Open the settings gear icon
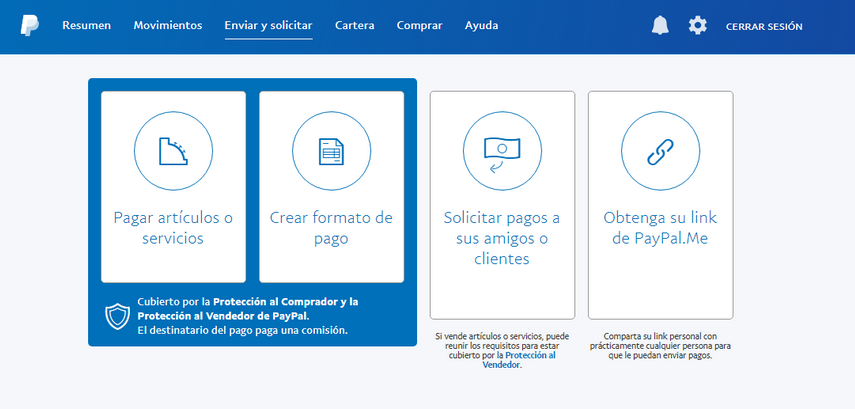The image size is (855, 409). 697,26
